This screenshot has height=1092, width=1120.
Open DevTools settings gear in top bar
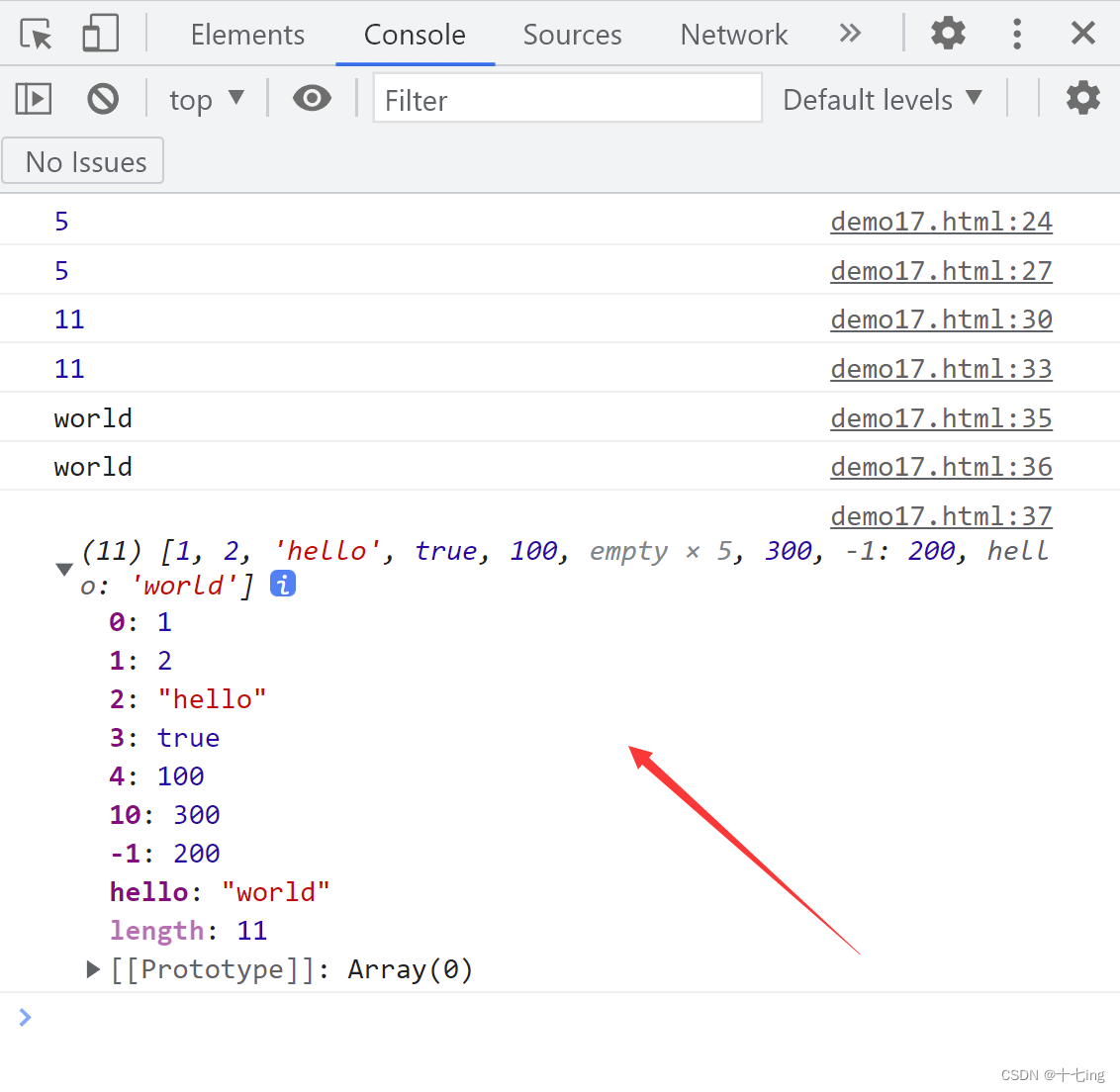click(x=948, y=33)
